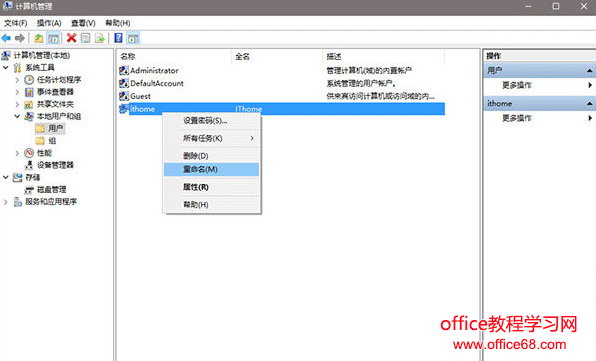This screenshot has height=361, width=596.
Task: Open the 操作(A) menu
Action: click(x=49, y=23)
